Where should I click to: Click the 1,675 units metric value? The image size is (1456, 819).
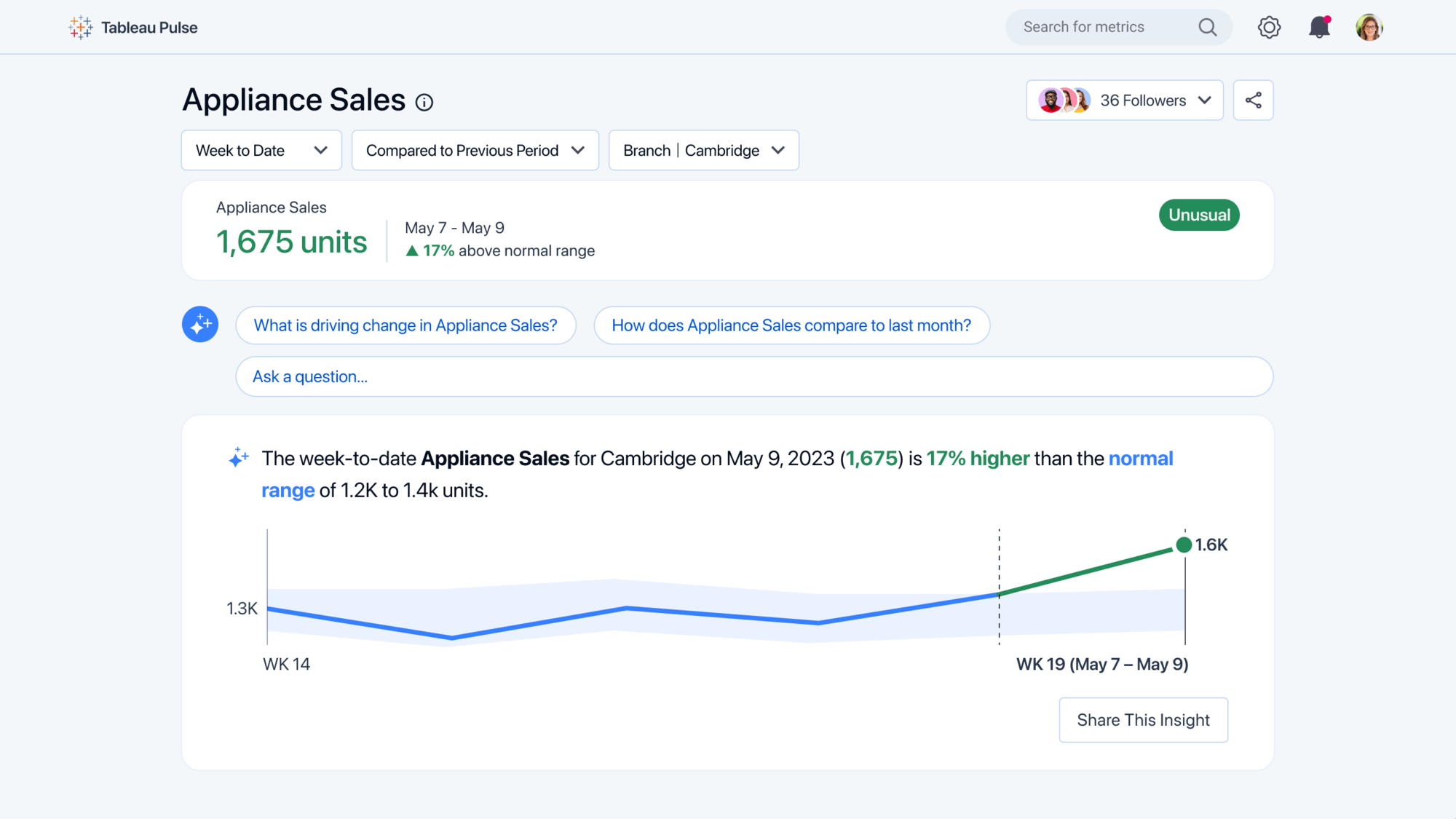point(291,240)
